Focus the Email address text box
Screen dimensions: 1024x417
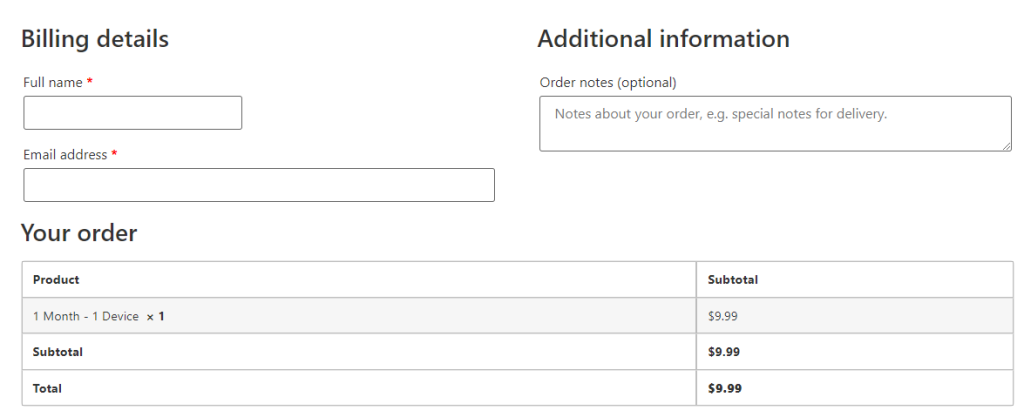pyautogui.click(x=258, y=185)
